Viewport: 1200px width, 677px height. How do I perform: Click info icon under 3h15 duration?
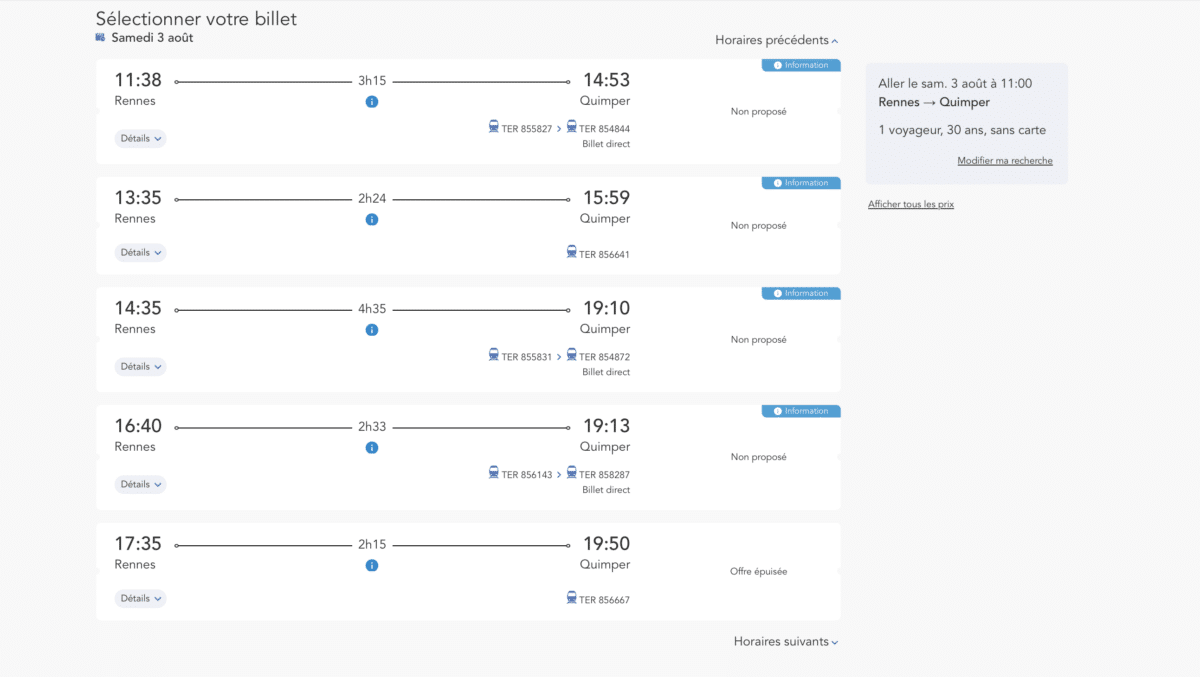click(x=372, y=102)
